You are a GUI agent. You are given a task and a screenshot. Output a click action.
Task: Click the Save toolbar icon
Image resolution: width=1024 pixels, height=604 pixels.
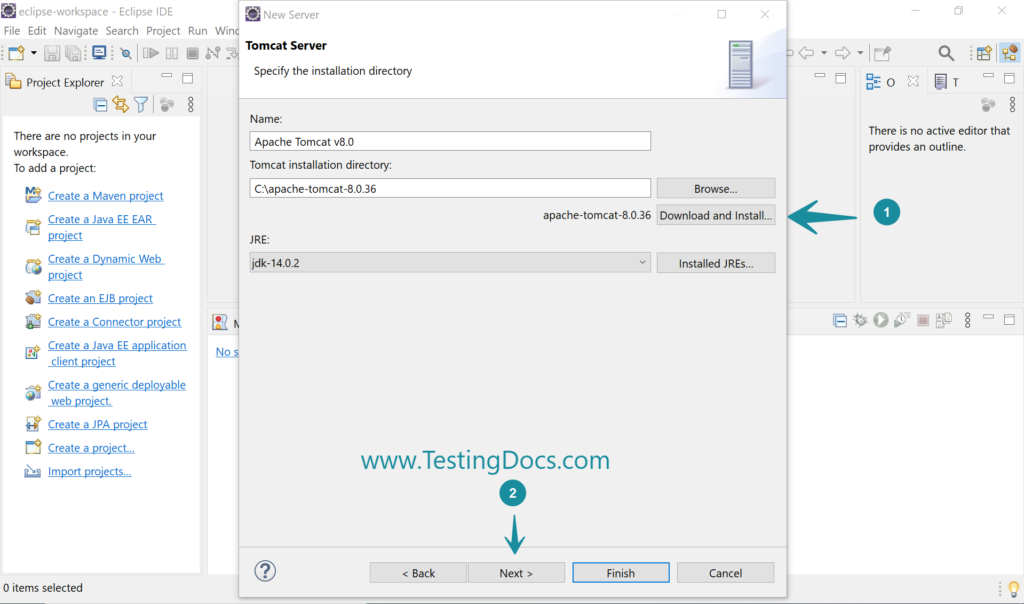(53, 53)
